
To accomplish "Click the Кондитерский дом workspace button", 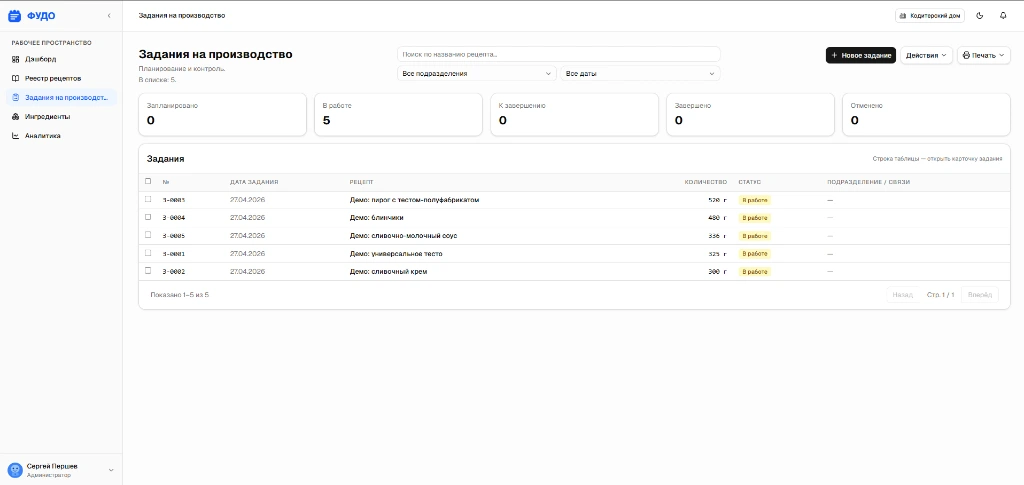I will pyautogui.click(x=930, y=16).
